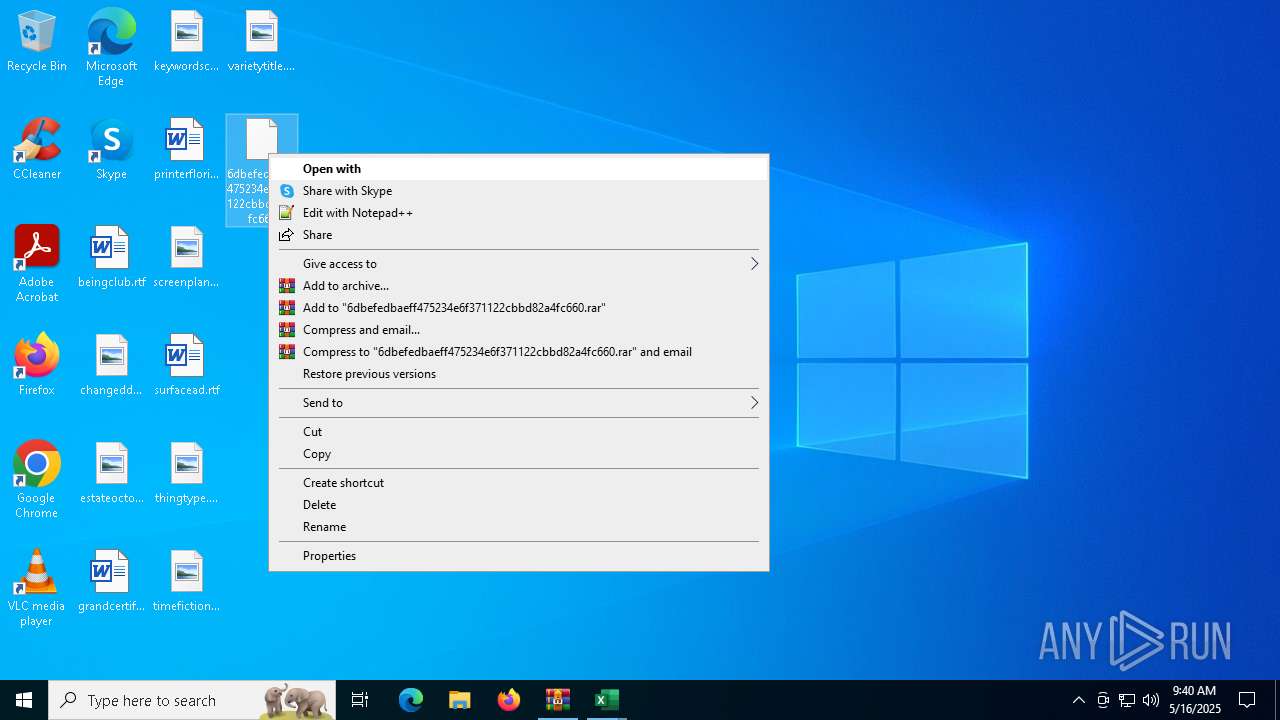1280x720 pixels.
Task: Click the Edge icon in the taskbar
Action: 411,700
